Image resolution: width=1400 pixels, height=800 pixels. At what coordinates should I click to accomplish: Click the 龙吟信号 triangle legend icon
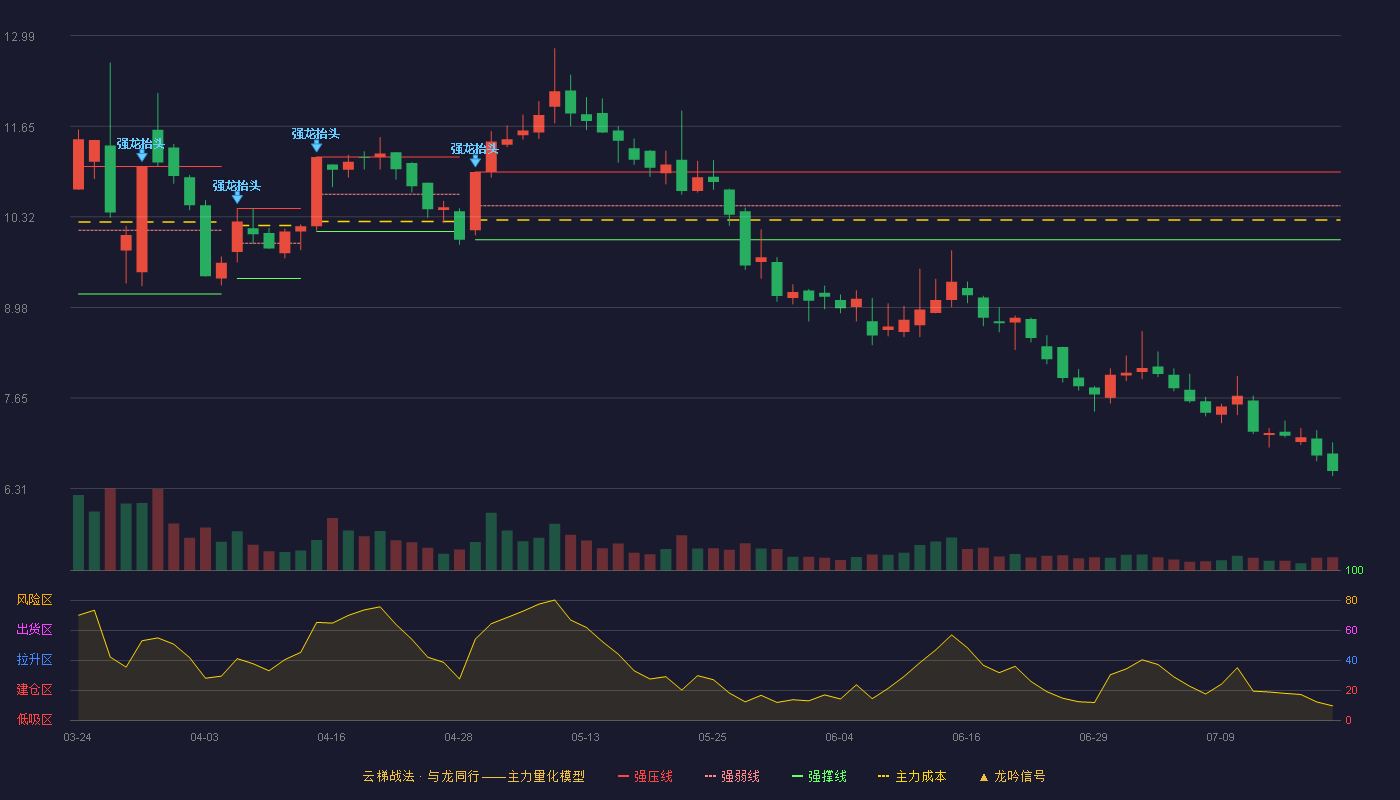tap(983, 777)
